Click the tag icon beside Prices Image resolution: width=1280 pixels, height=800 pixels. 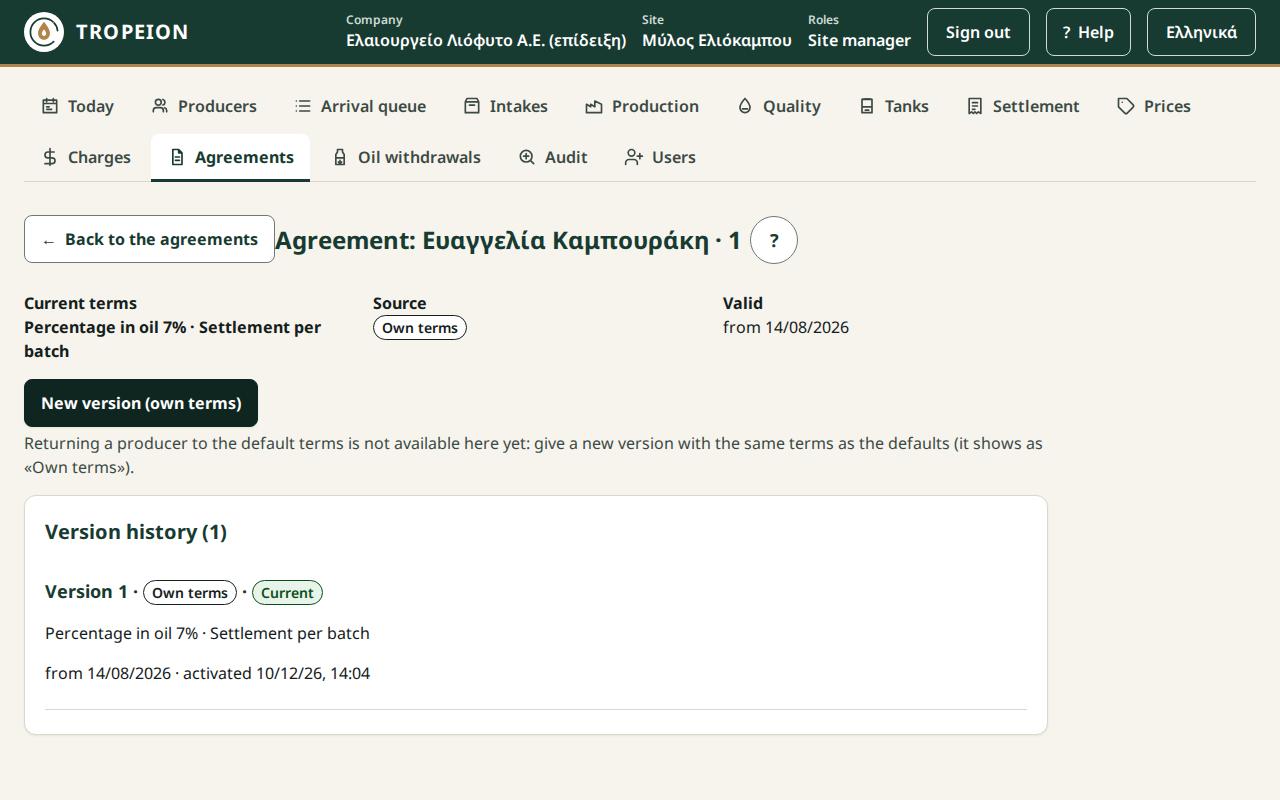(x=1126, y=106)
